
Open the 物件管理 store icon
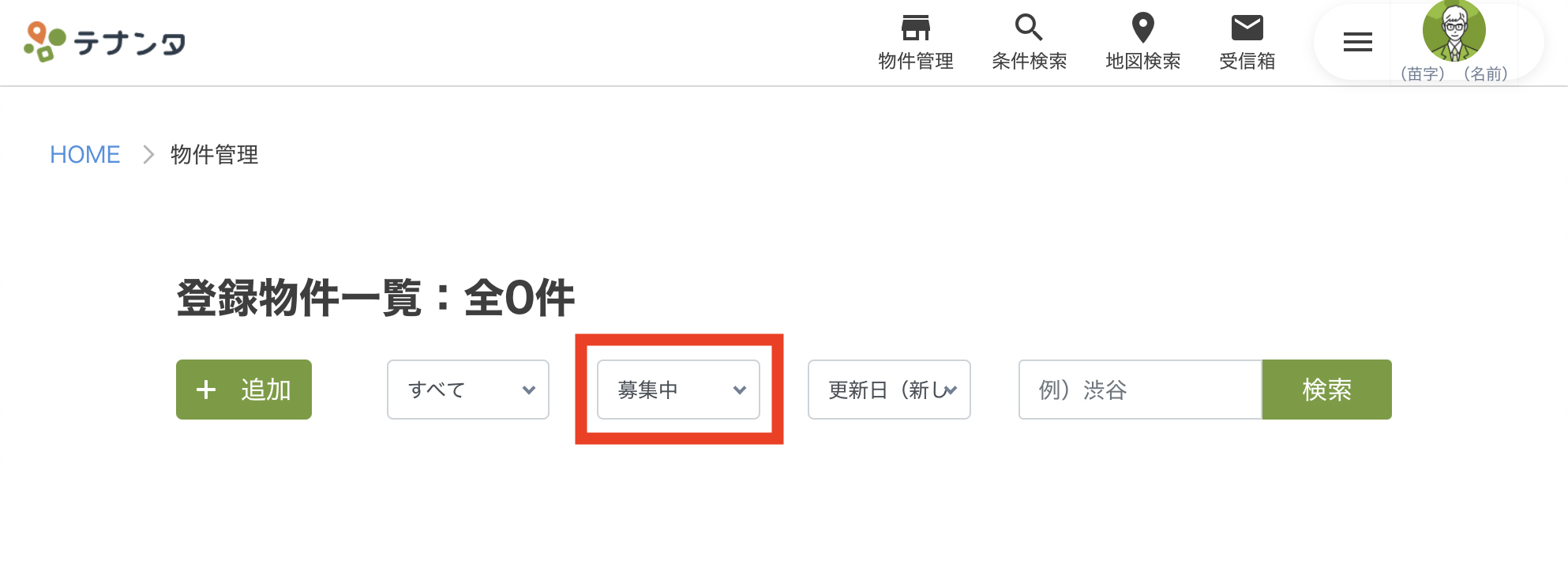tap(916, 28)
